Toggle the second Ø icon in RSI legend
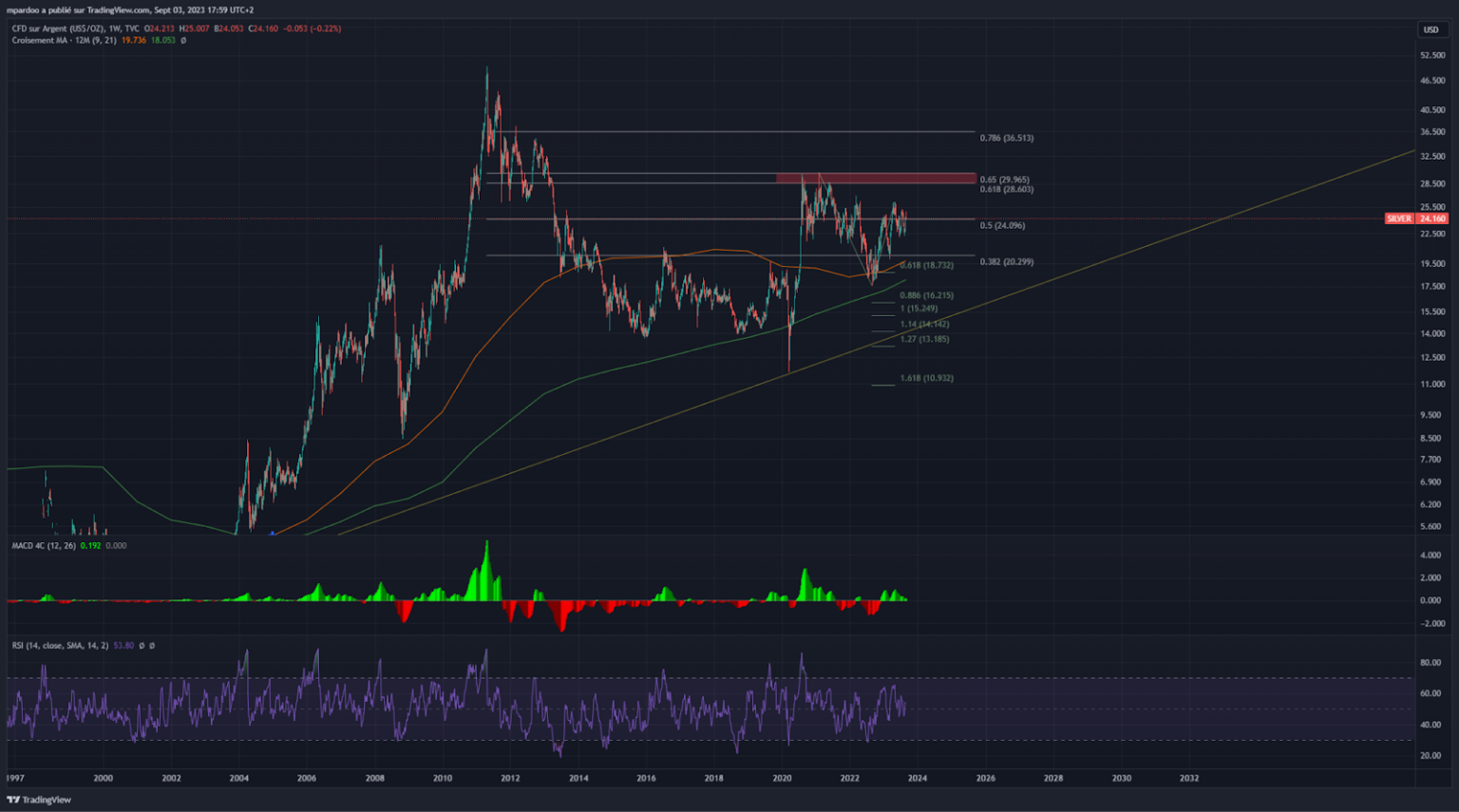 pos(150,644)
